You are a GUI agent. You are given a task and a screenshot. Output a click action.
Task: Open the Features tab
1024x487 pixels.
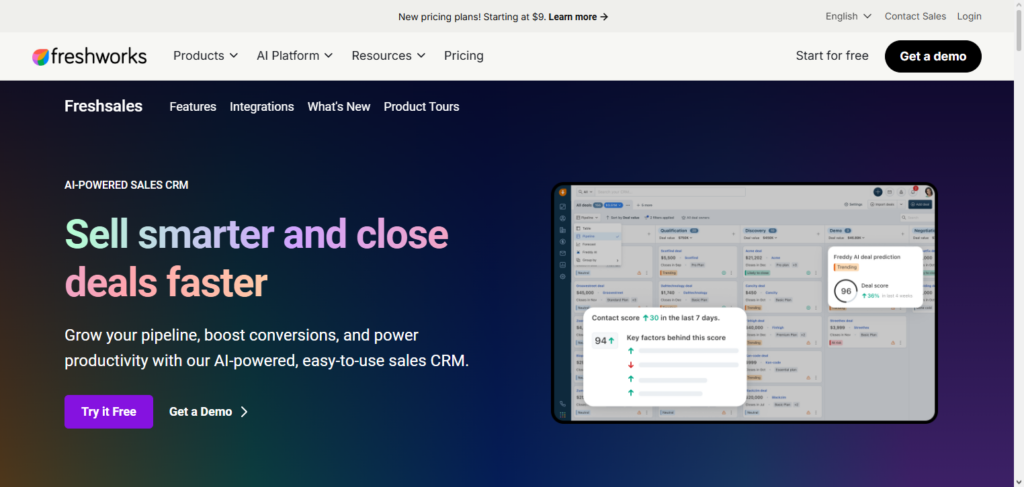(193, 106)
